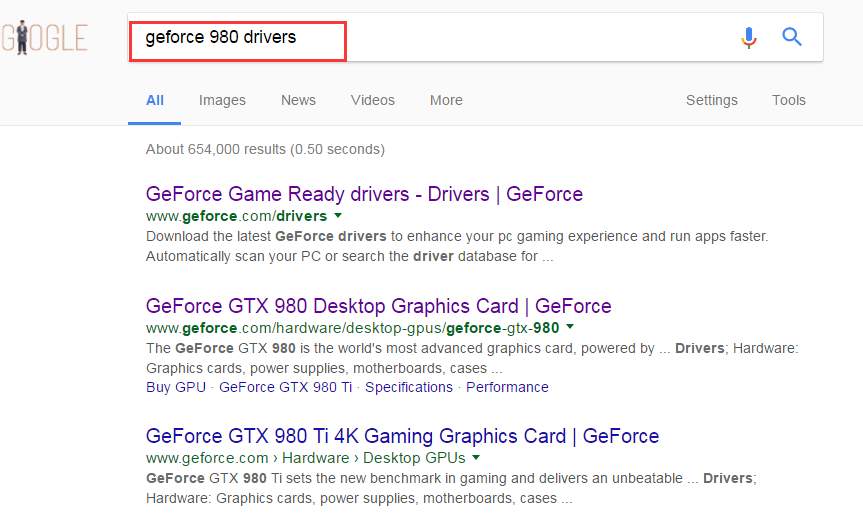Switch to the Videos tab
This screenshot has height=515, width=863.
[373, 100]
